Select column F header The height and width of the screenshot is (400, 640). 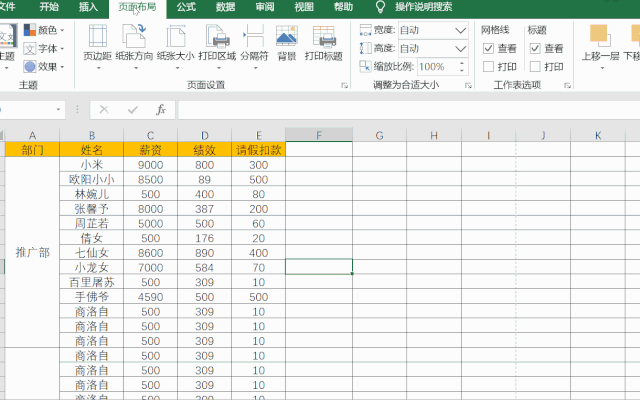point(319,135)
